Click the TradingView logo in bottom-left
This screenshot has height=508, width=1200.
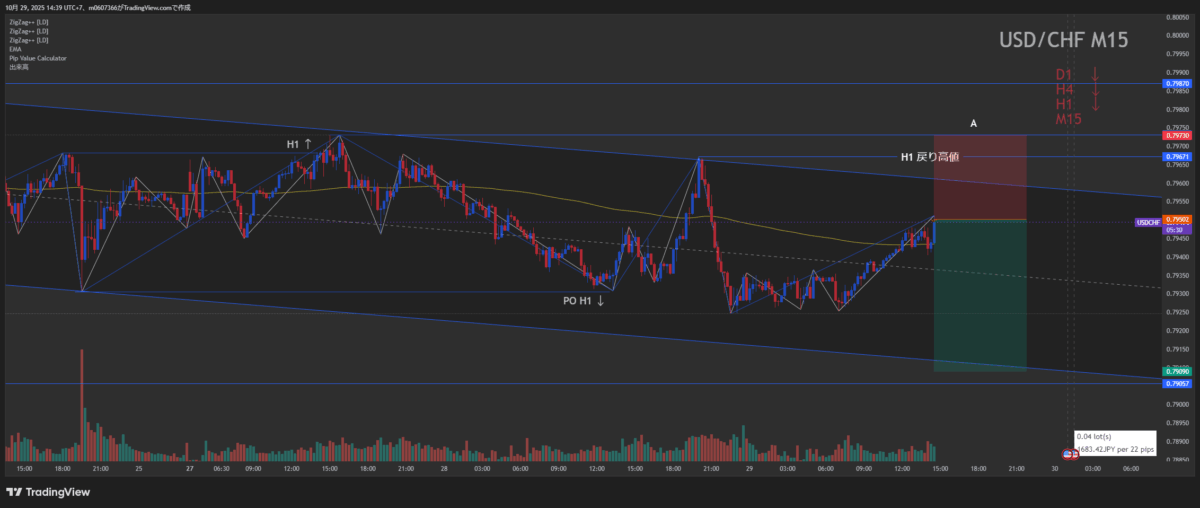(48, 491)
